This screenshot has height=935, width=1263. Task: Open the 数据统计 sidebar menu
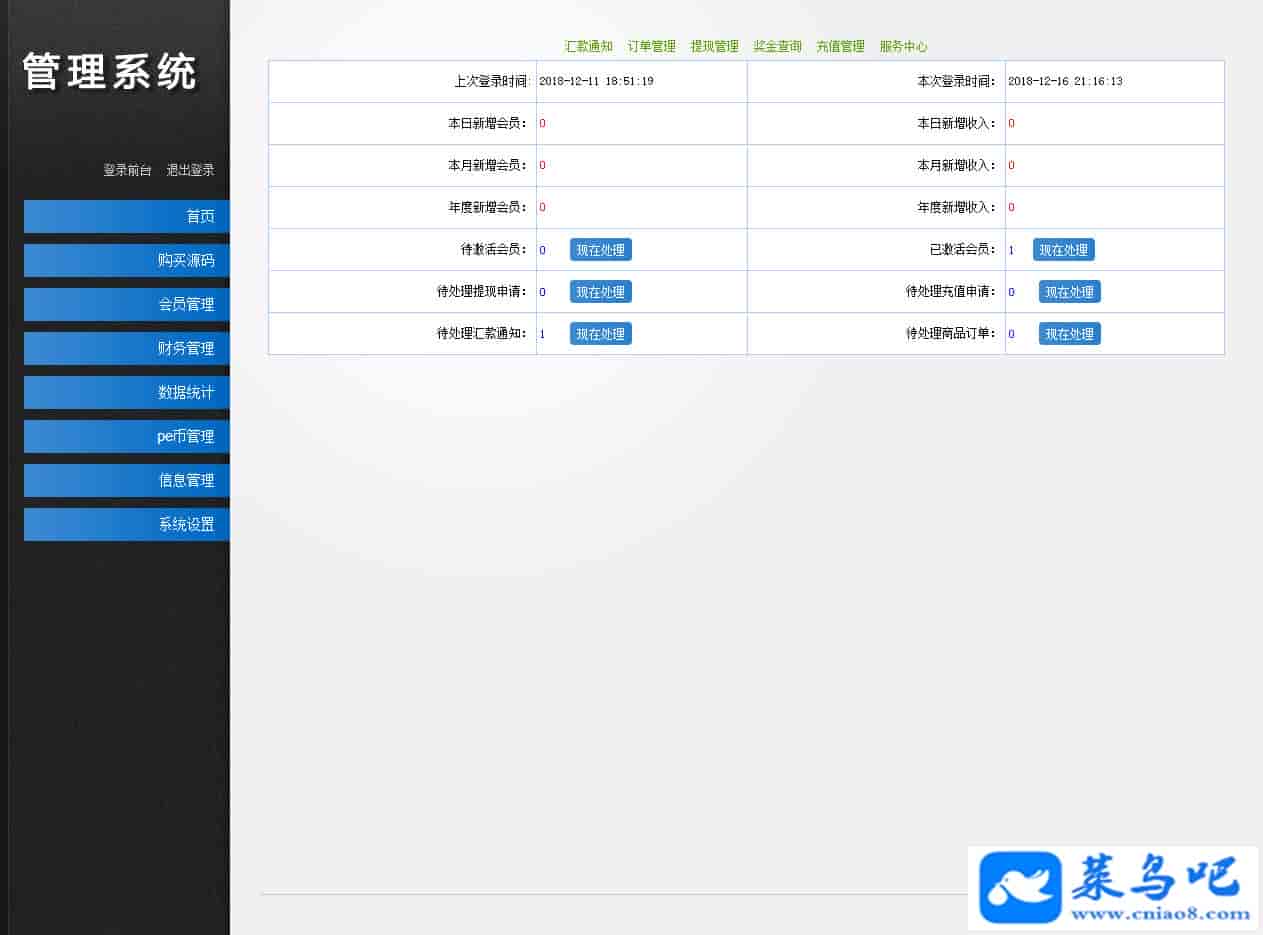click(127, 392)
